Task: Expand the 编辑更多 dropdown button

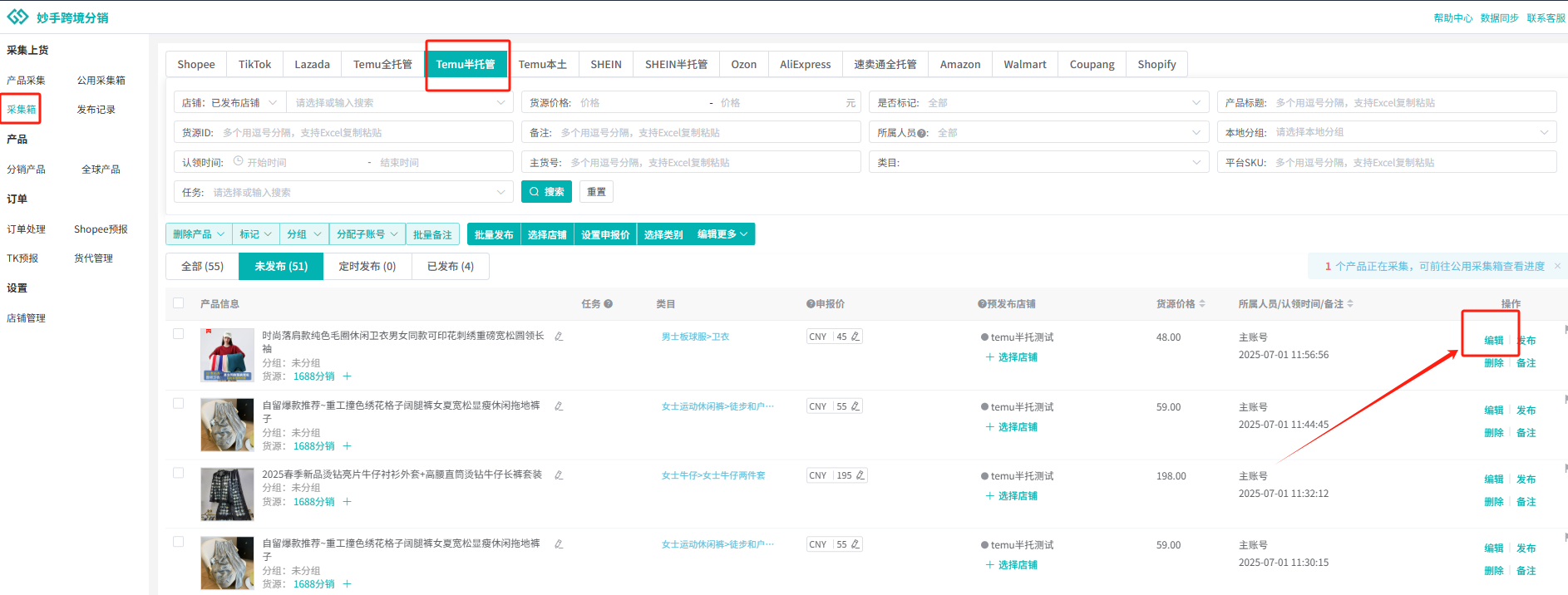Action: click(x=722, y=234)
